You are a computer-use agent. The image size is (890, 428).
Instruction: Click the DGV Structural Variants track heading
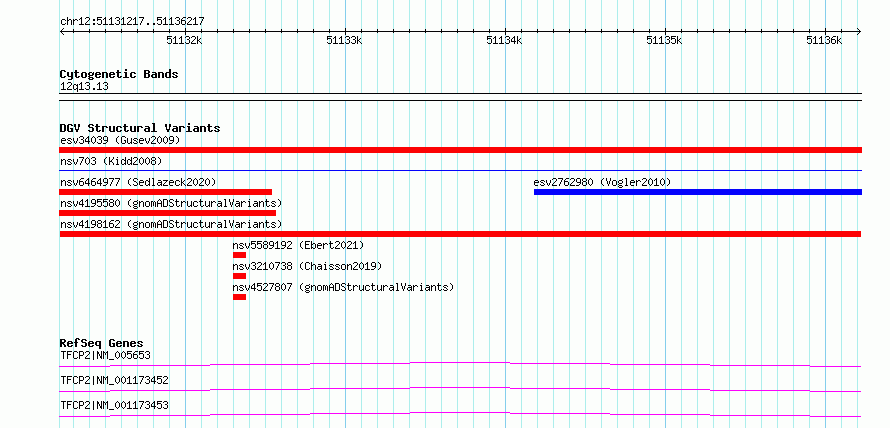pos(140,128)
